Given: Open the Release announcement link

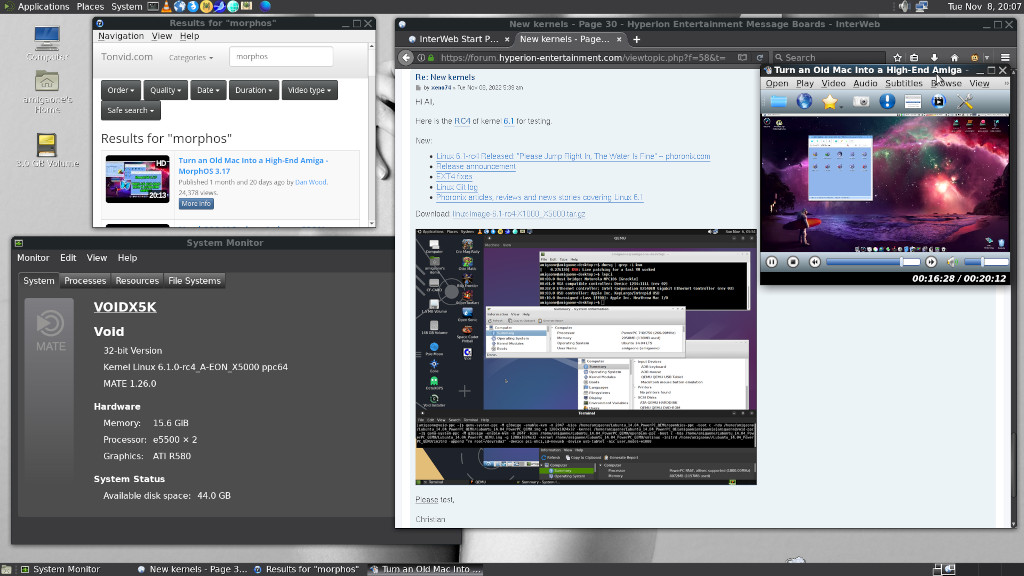Looking at the screenshot, I should [x=475, y=167].
